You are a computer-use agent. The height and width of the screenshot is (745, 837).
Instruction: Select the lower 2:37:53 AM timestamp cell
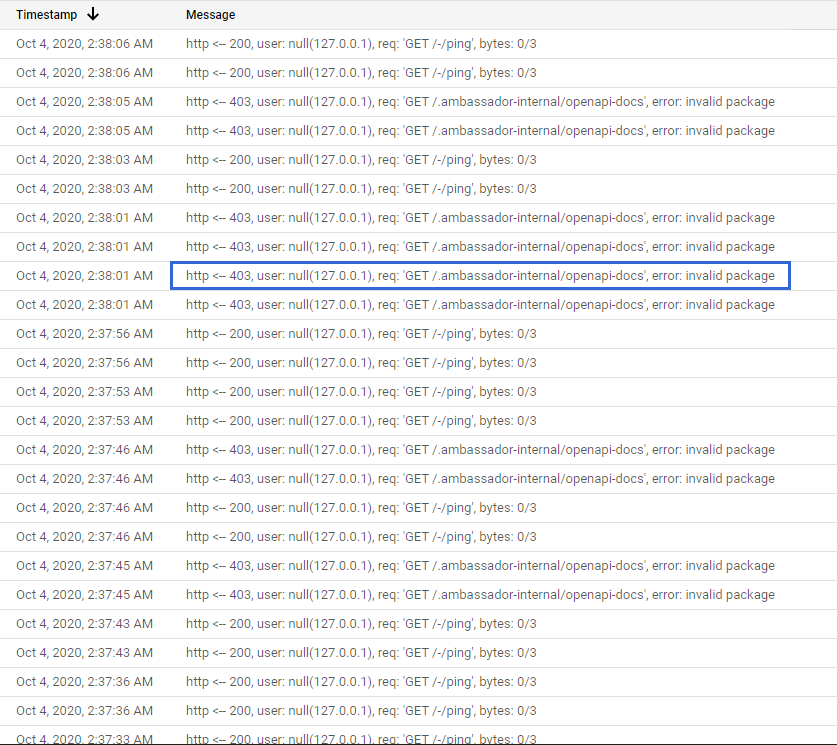click(84, 421)
